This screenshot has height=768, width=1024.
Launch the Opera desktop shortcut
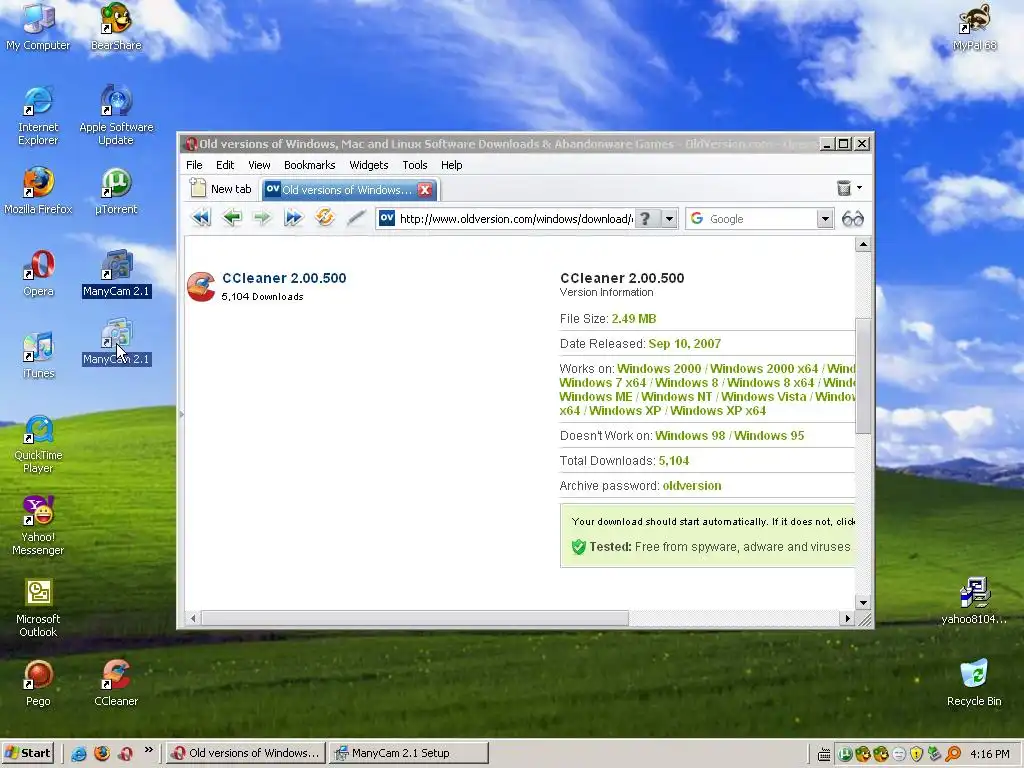pos(38,273)
